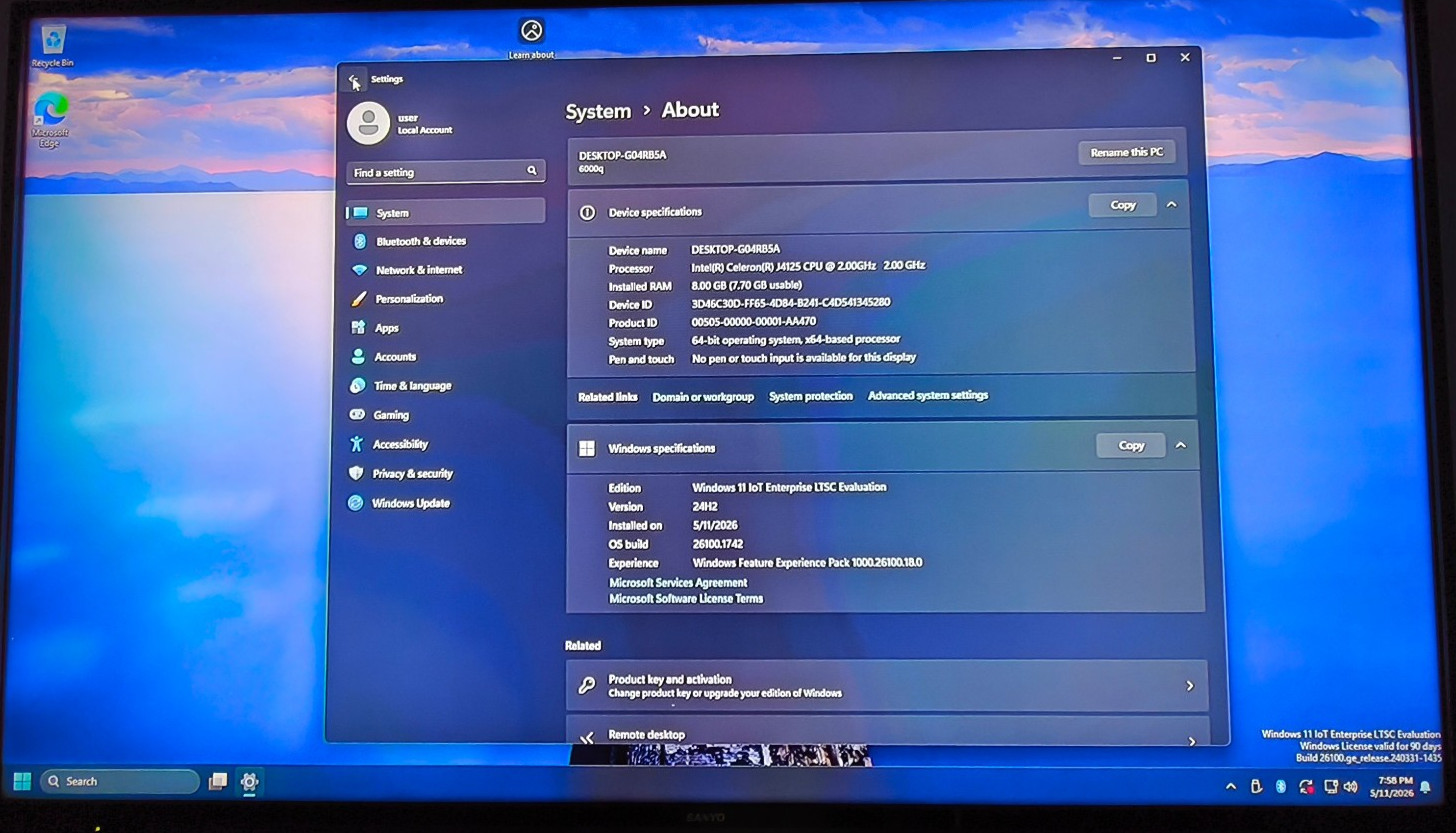The height and width of the screenshot is (833, 1456).
Task: Open the Windows Start menu
Action: 22,781
